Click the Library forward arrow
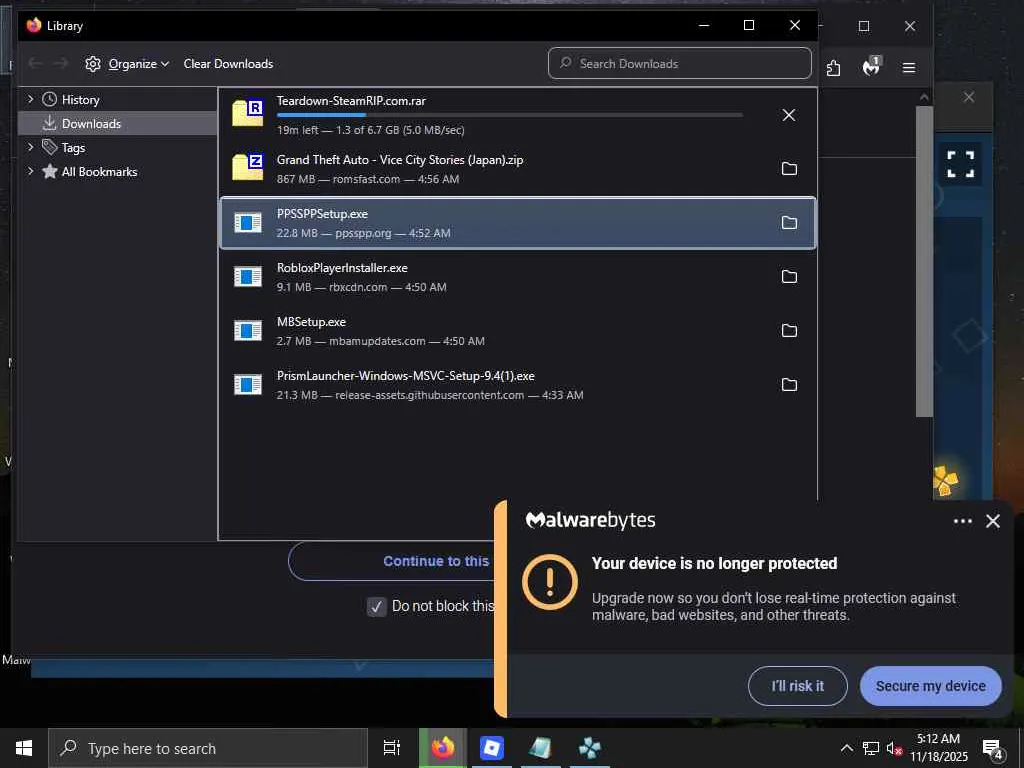This screenshot has height=768, width=1024. click(61, 63)
